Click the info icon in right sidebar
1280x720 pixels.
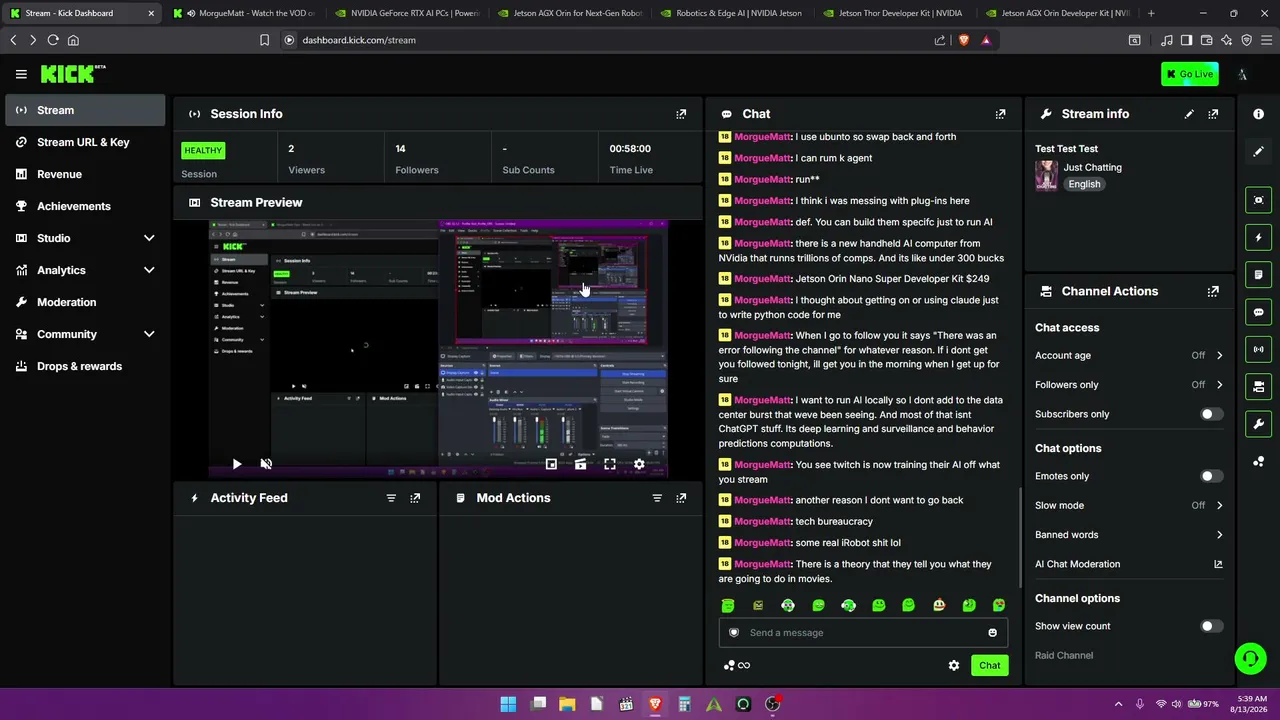1259,114
